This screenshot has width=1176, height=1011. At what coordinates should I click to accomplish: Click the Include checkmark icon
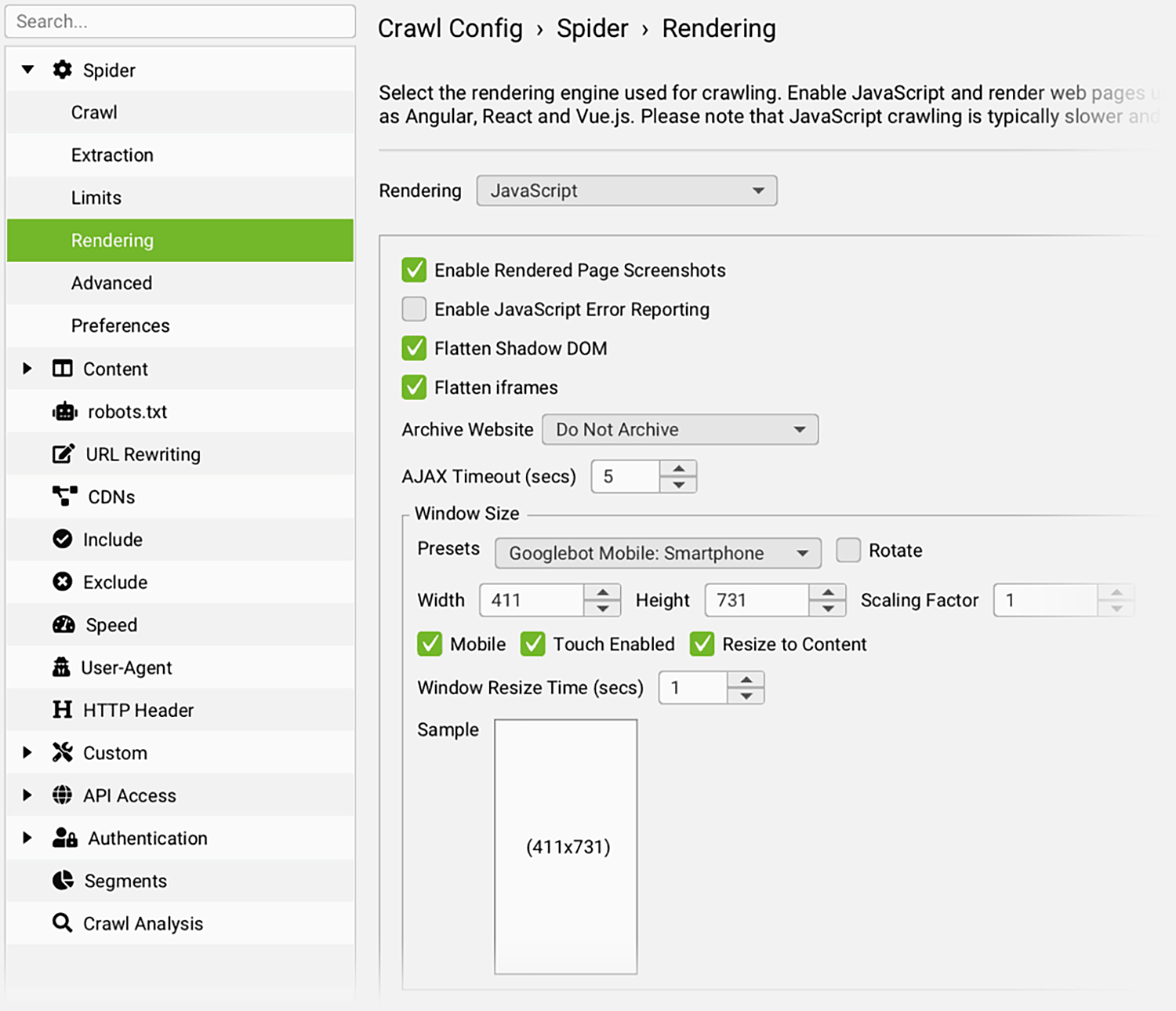click(x=63, y=539)
